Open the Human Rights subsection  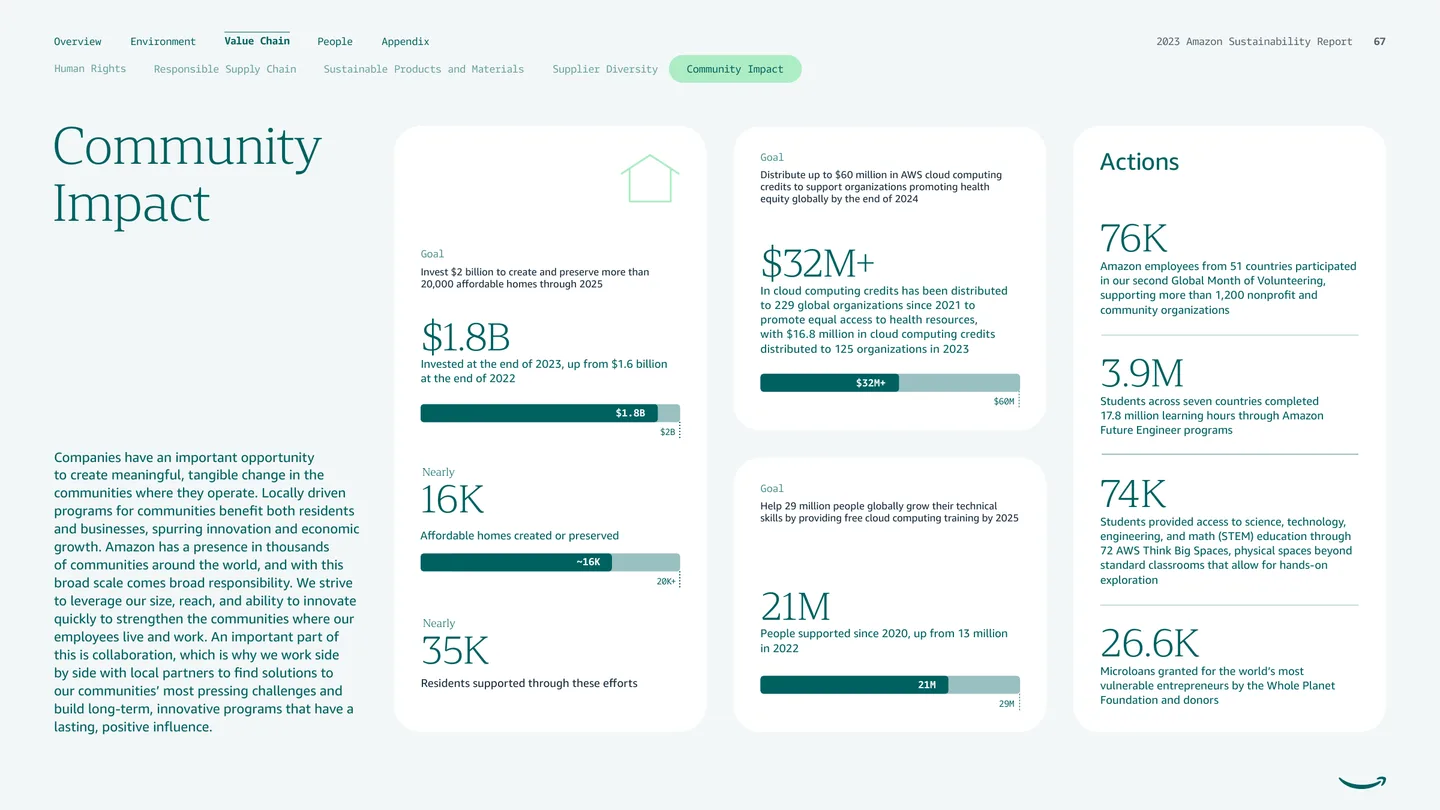tap(90, 69)
